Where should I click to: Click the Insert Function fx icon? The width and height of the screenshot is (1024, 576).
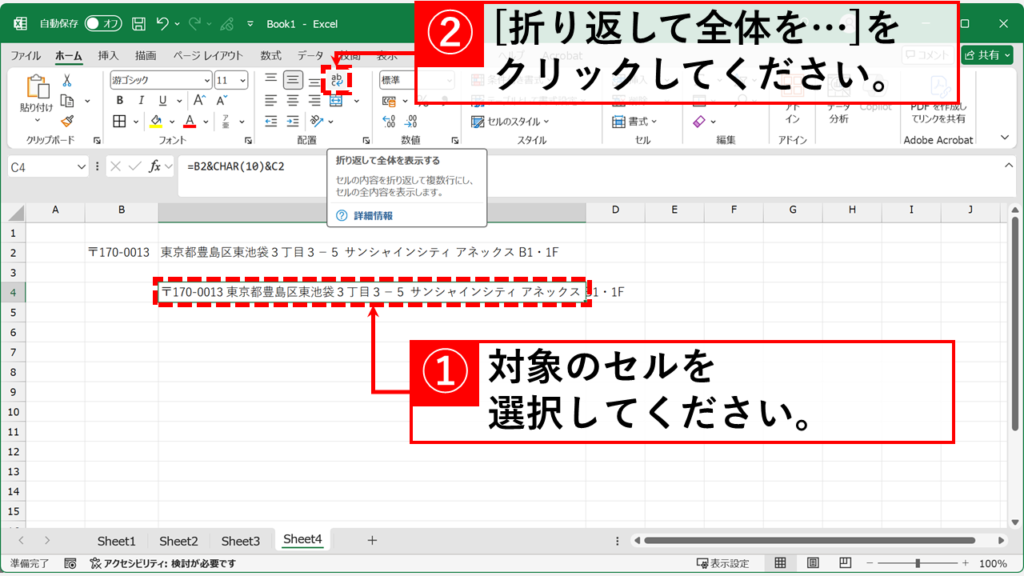click(x=155, y=167)
